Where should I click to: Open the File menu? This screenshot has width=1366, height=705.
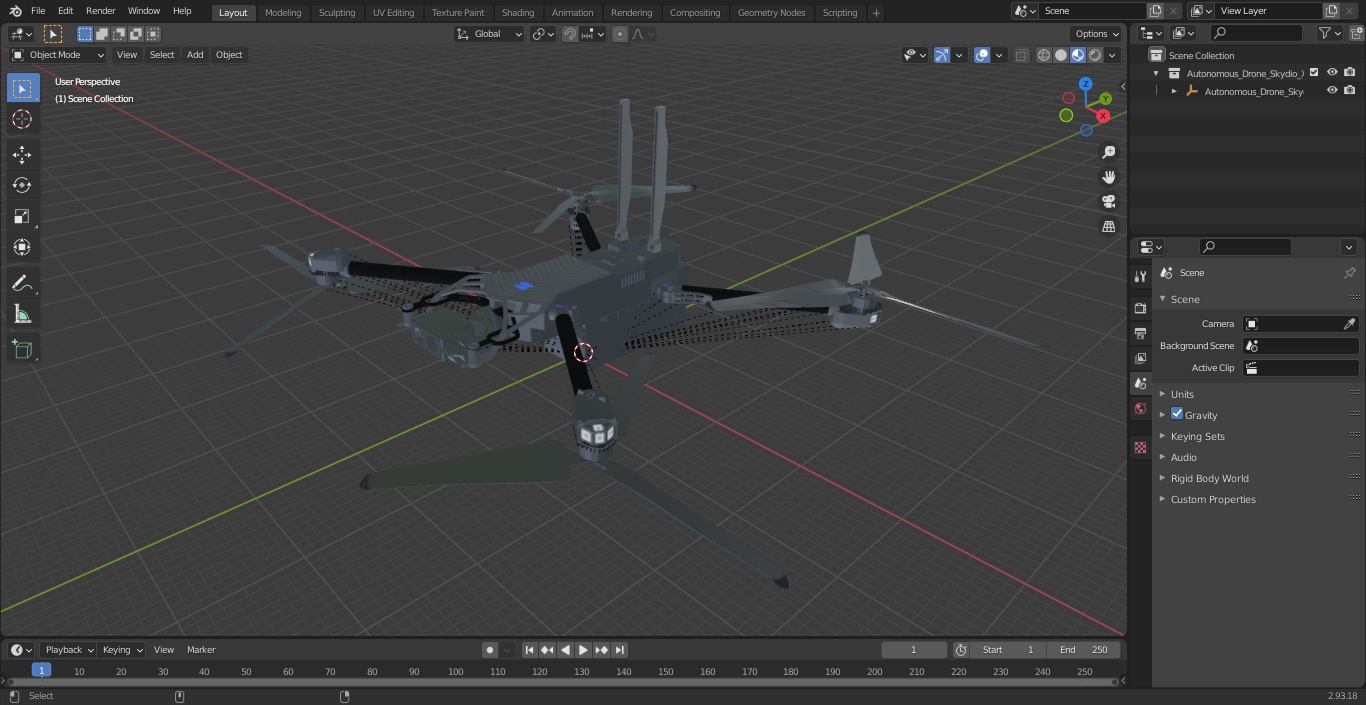(37, 11)
